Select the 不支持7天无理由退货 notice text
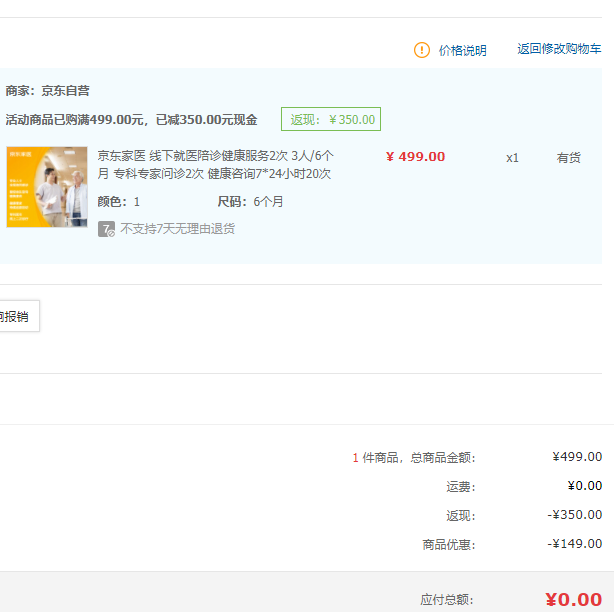 click(x=177, y=229)
